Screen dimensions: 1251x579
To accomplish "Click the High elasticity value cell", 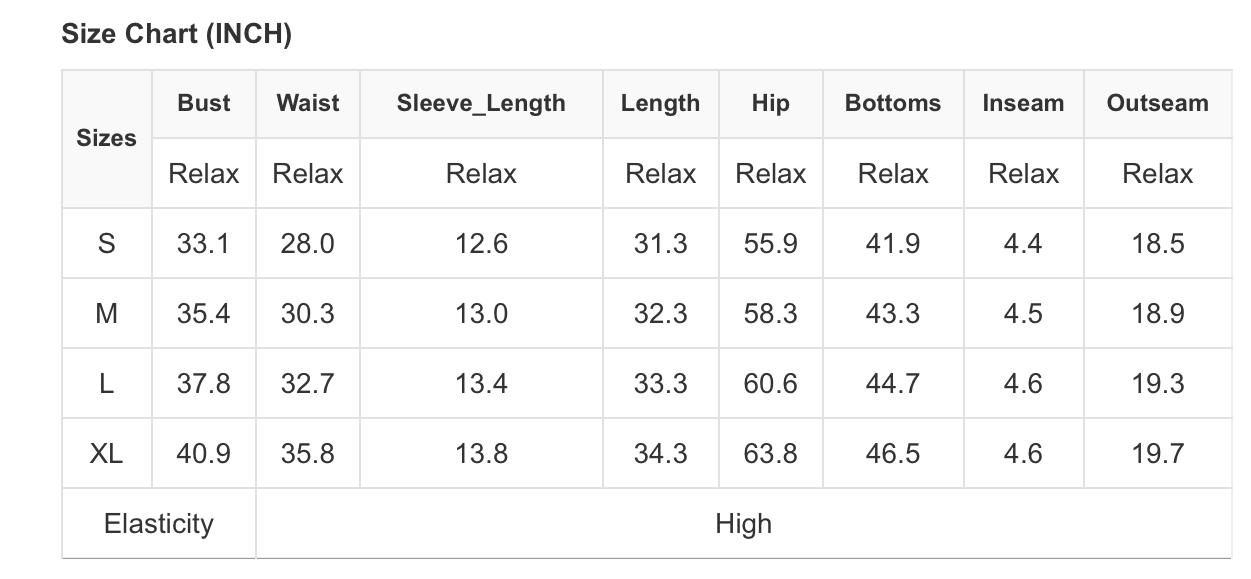I will pyautogui.click(x=743, y=523).
